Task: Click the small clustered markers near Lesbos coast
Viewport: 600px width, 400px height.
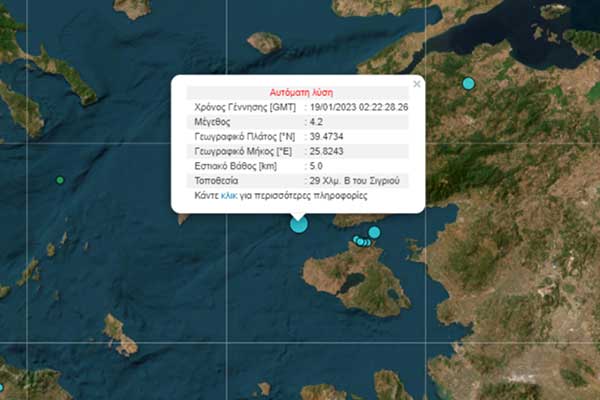Action: [361, 241]
